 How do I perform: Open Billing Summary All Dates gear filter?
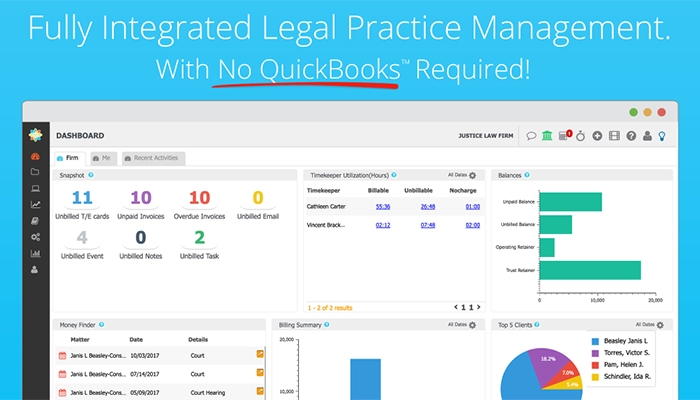coord(473,324)
